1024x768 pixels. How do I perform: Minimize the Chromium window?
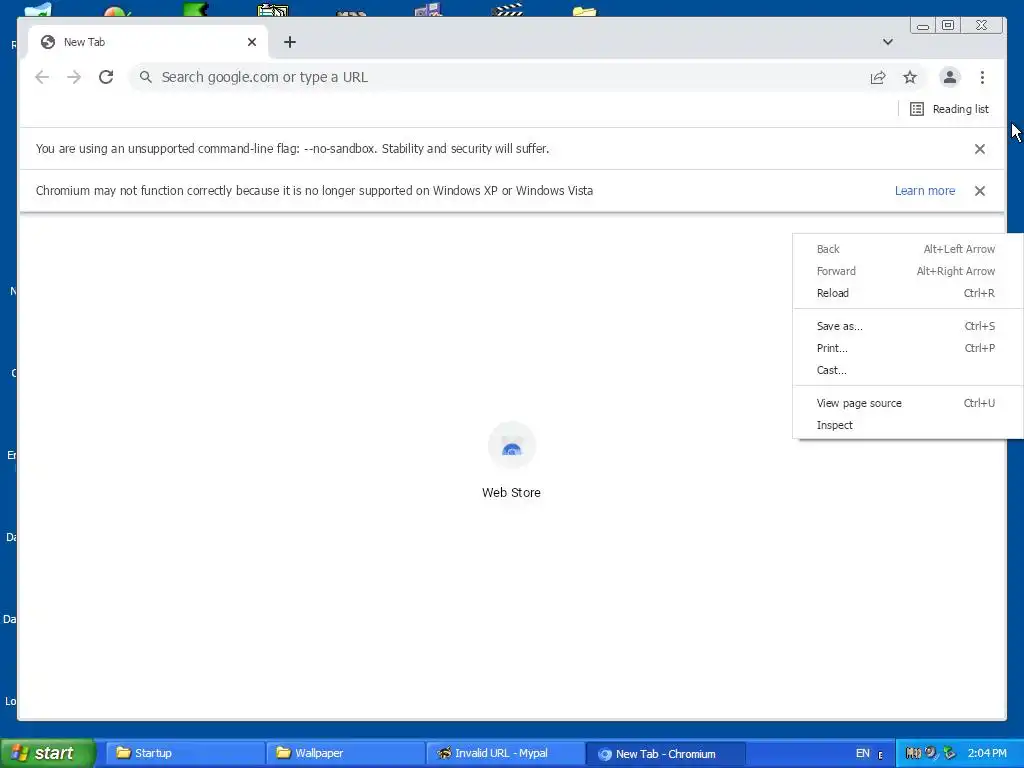(x=923, y=25)
